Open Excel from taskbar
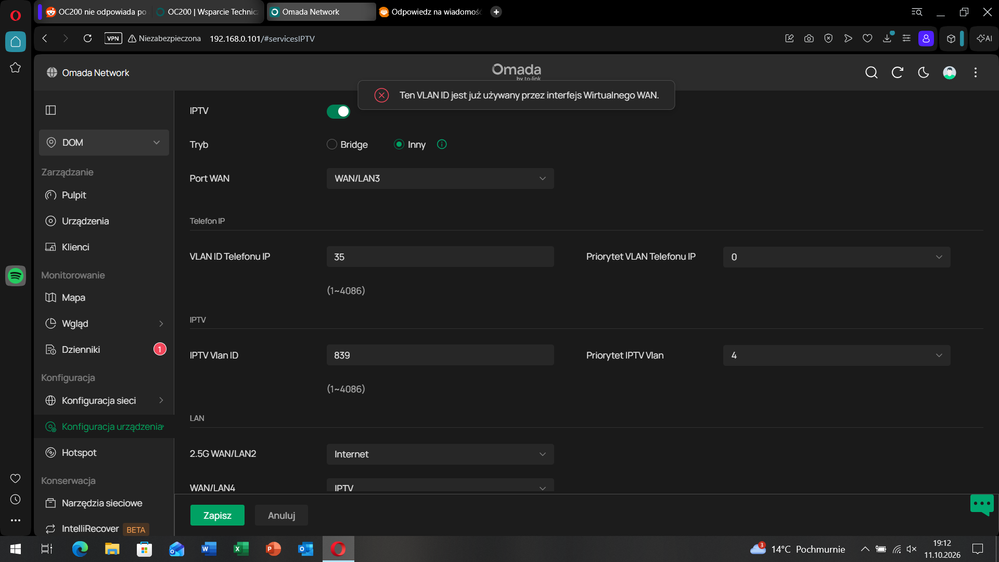This screenshot has height=562, width=999. (241, 549)
